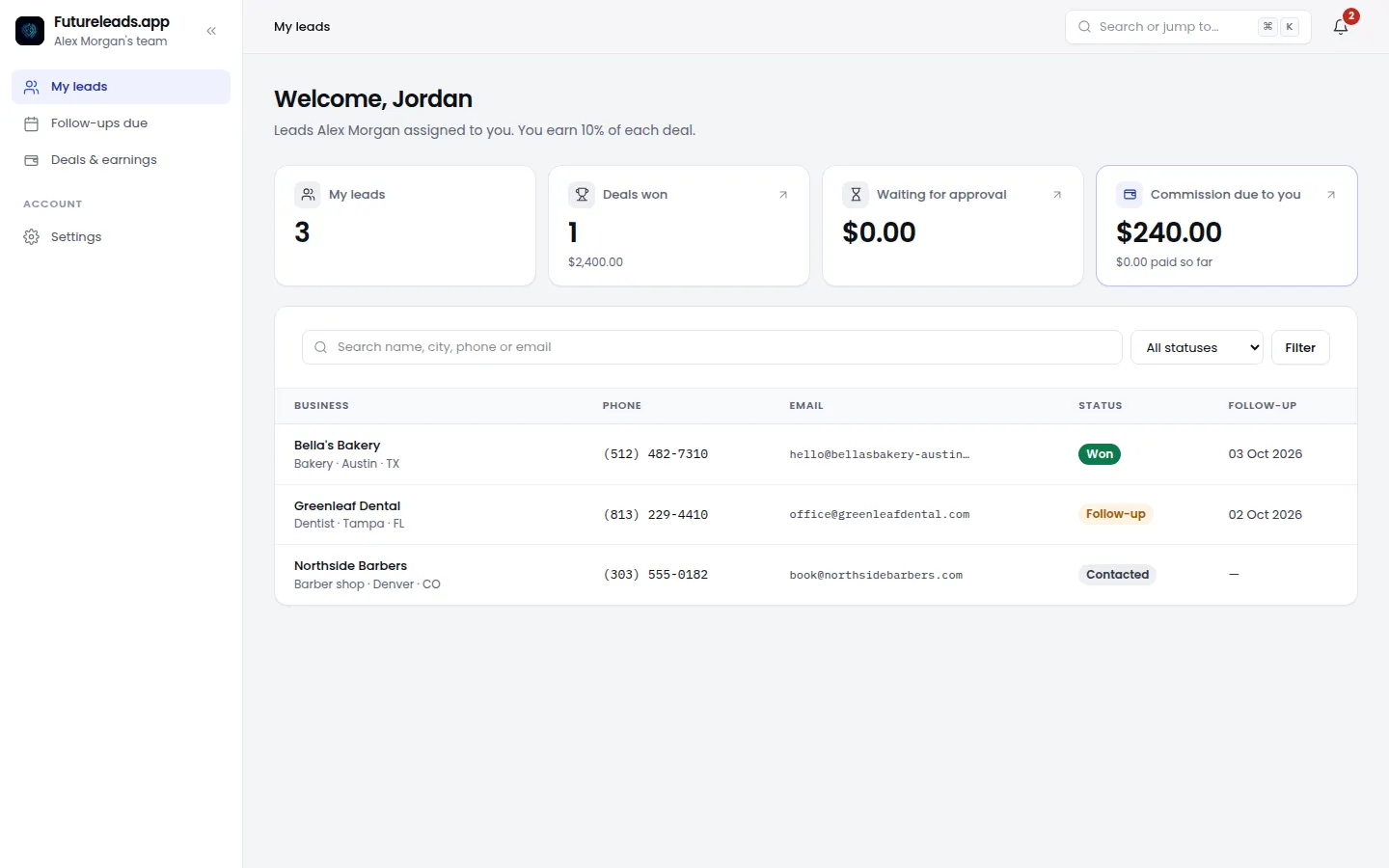Click the arrow icon on Waiting for approval card
Image resolution: width=1389 pixels, height=868 pixels.
[x=1057, y=195]
